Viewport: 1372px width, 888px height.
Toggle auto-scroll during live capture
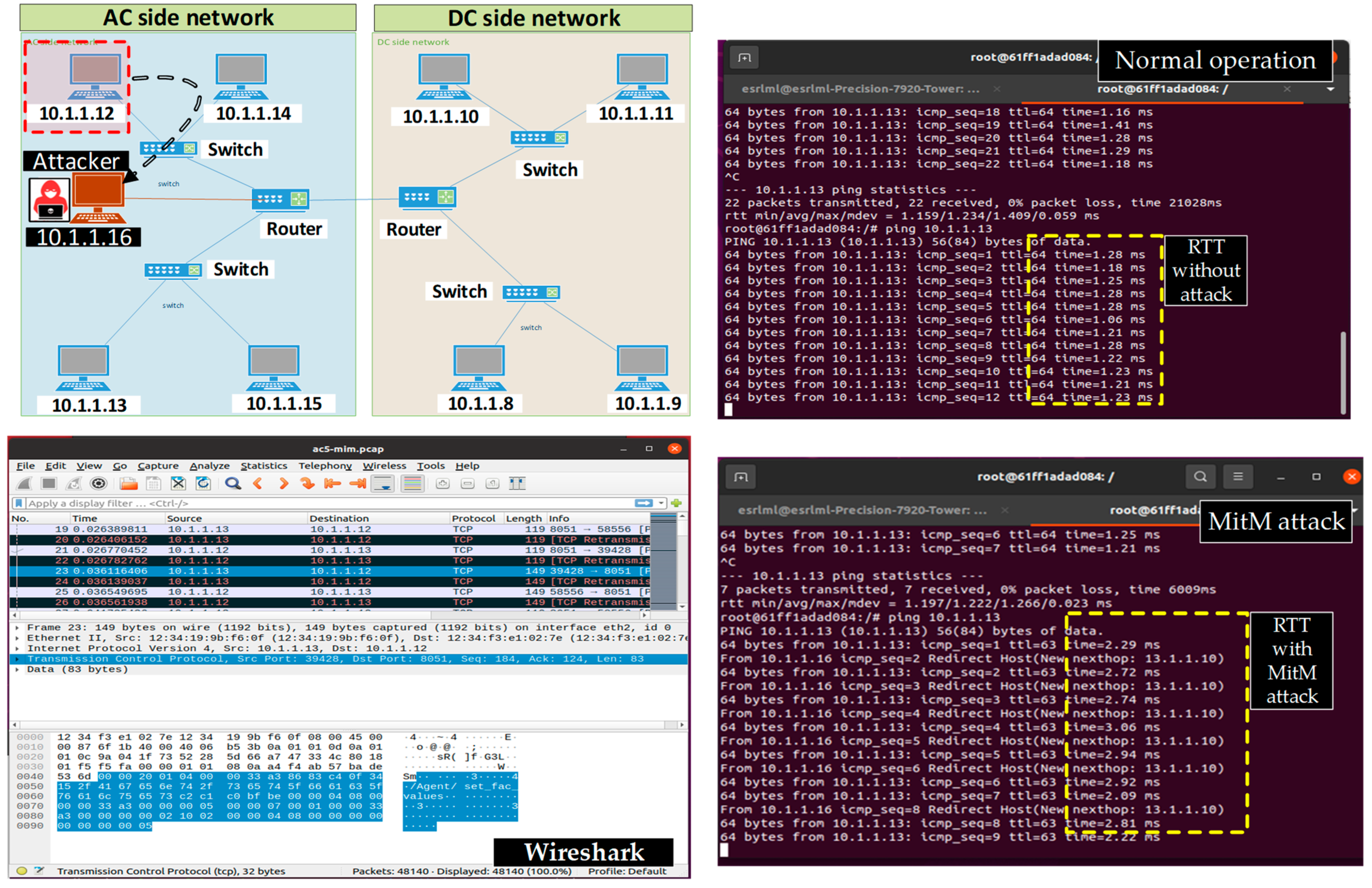coord(382,484)
